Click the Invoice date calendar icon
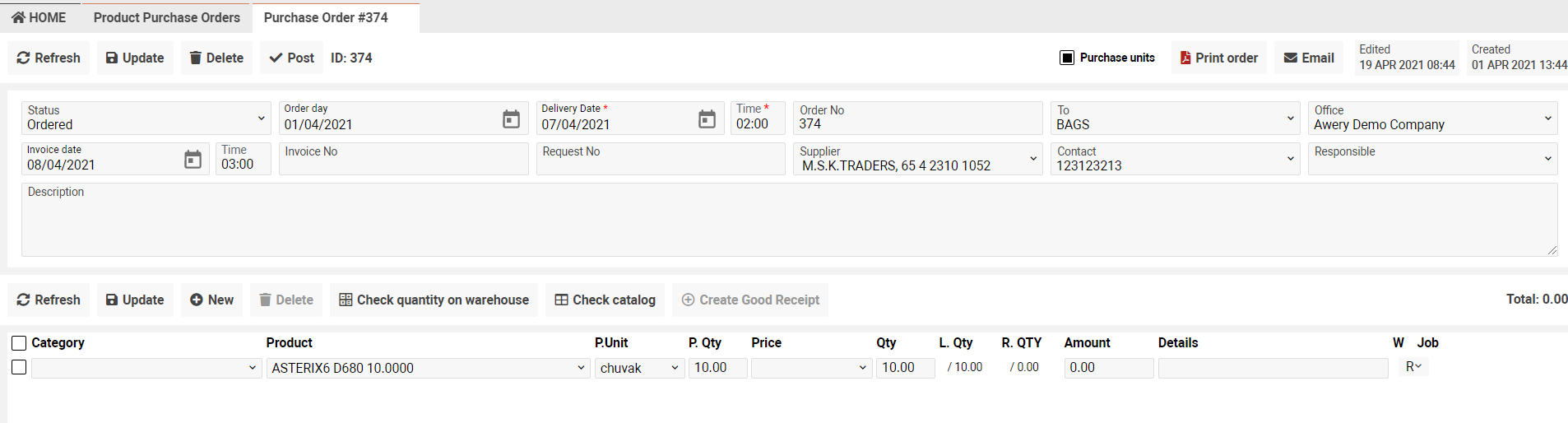 click(x=193, y=160)
